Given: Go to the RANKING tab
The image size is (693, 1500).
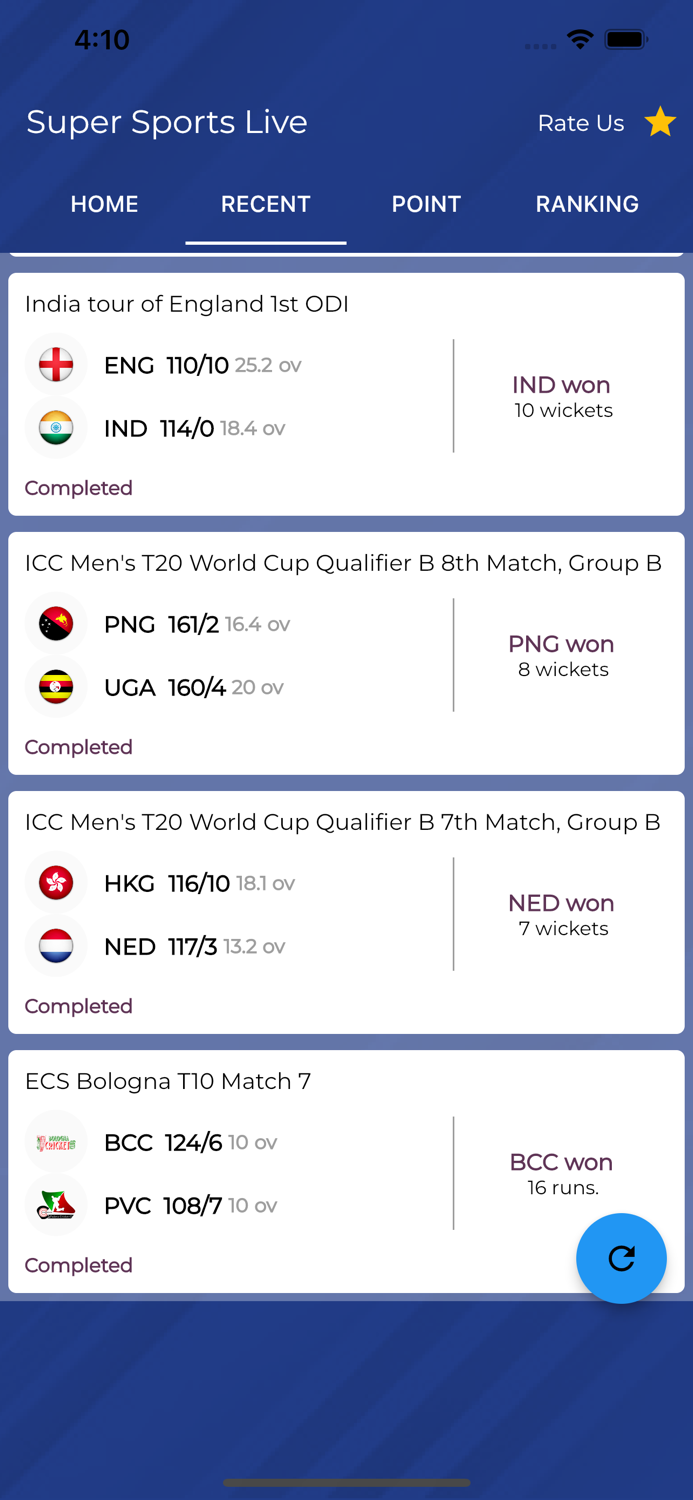Looking at the screenshot, I should coord(587,204).
